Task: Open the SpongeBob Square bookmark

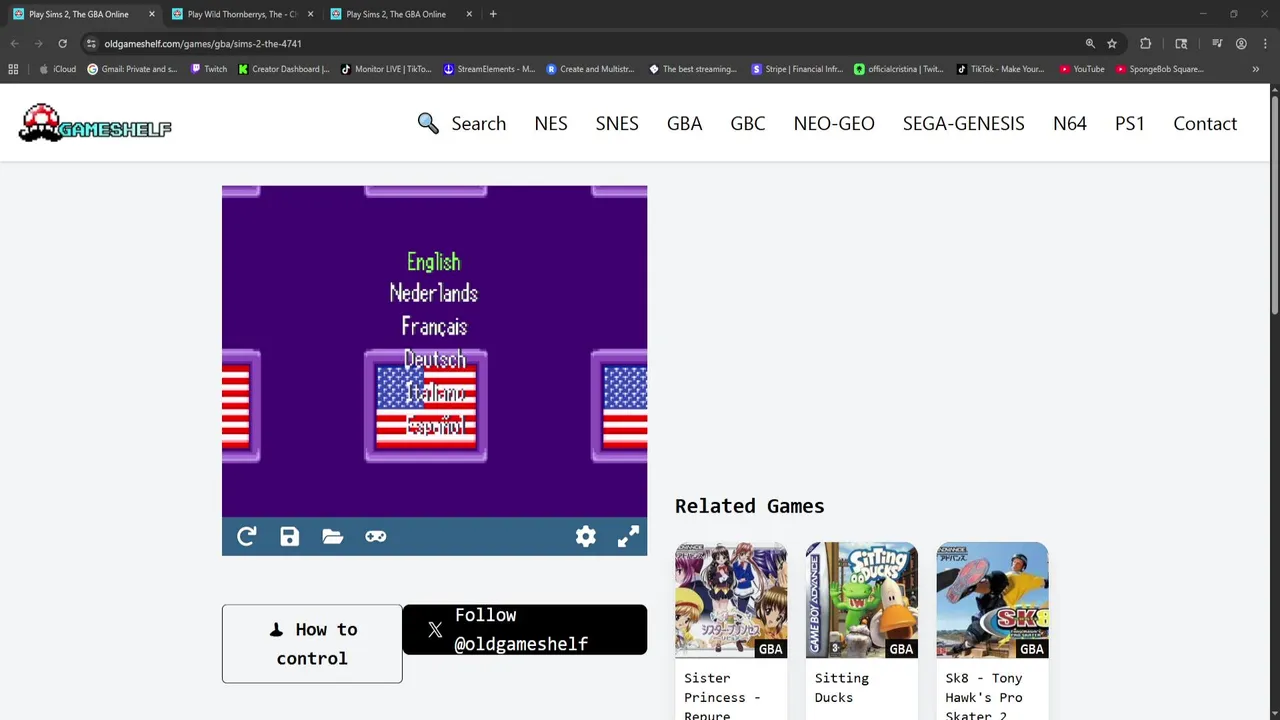Action: [1160, 69]
